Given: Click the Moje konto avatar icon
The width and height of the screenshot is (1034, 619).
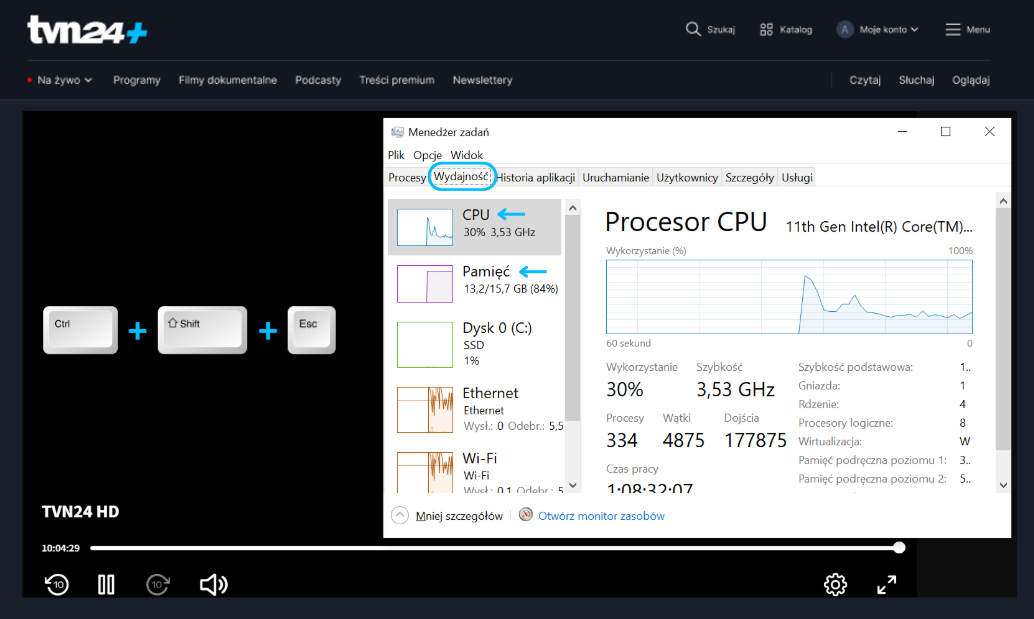Looking at the screenshot, I should pos(844,30).
